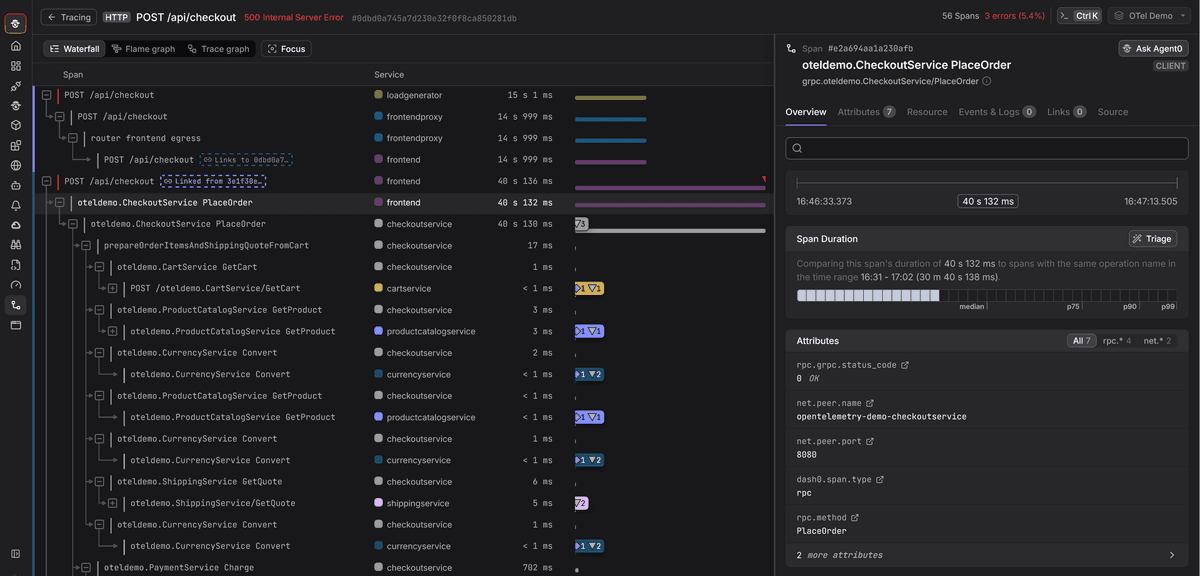Click the span icon beside Span #e2a694aa1a230afb
The height and width of the screenshot is (576, 1200).
[x=792, y=48]
